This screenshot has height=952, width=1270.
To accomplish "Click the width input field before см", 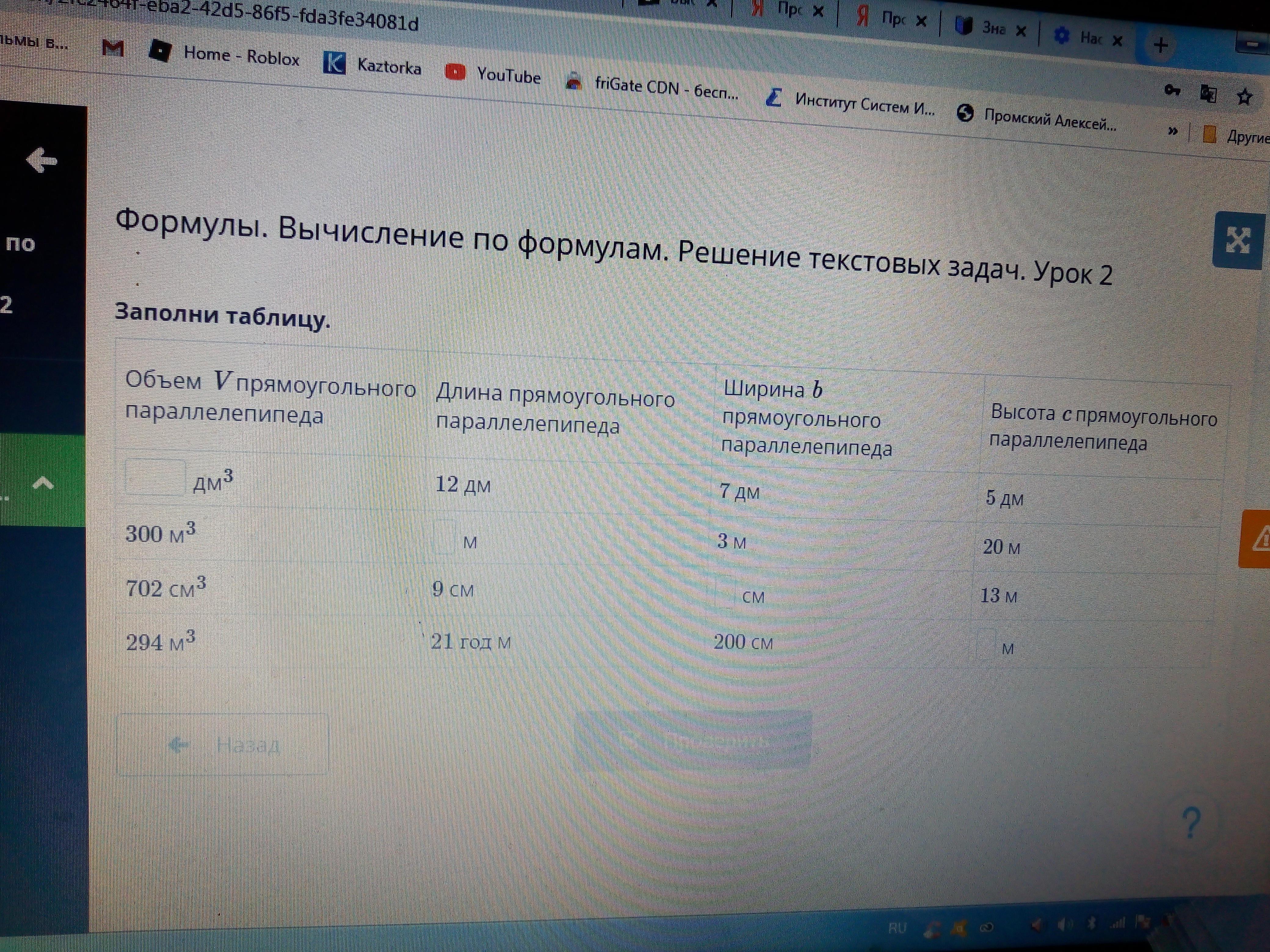I will pyautogui.click(x=726, y=592).
